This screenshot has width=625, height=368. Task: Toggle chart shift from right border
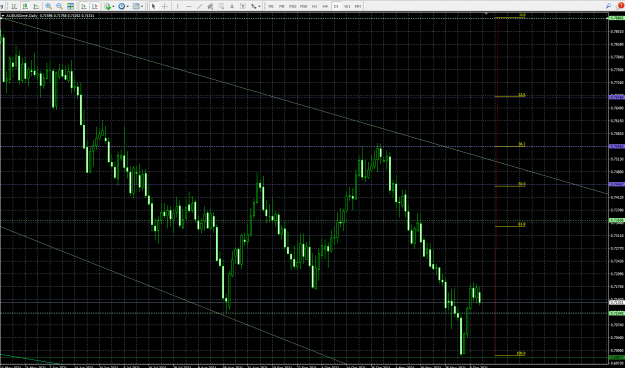95,6
